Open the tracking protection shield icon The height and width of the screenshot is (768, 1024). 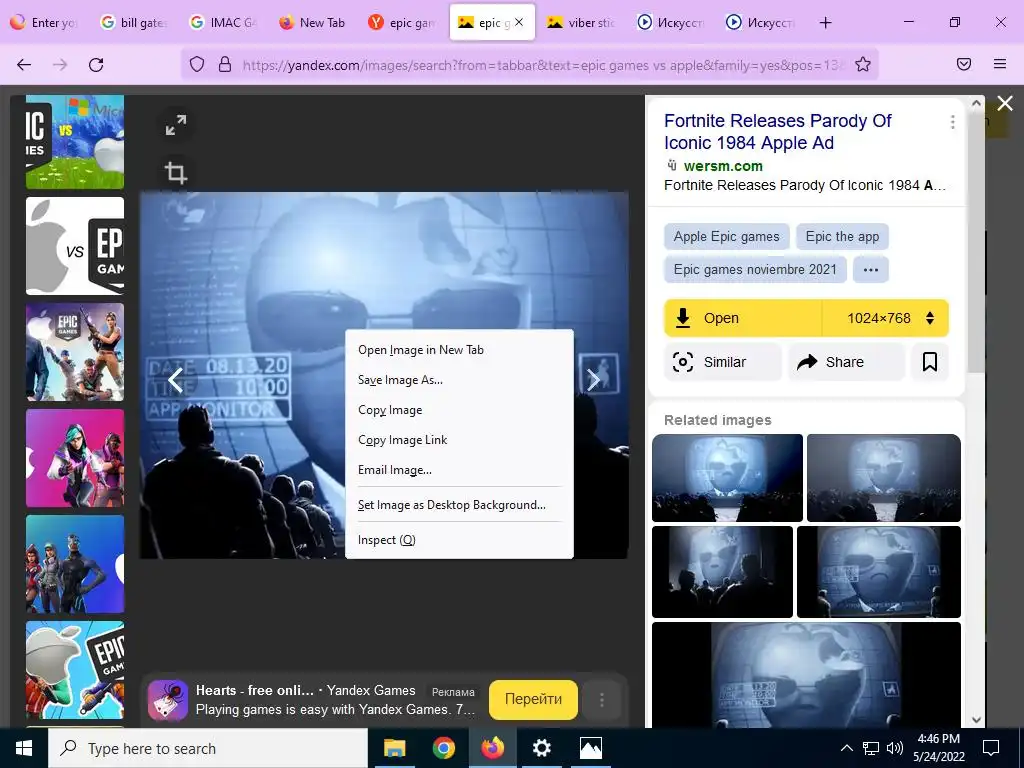click(x=197, y=65)
